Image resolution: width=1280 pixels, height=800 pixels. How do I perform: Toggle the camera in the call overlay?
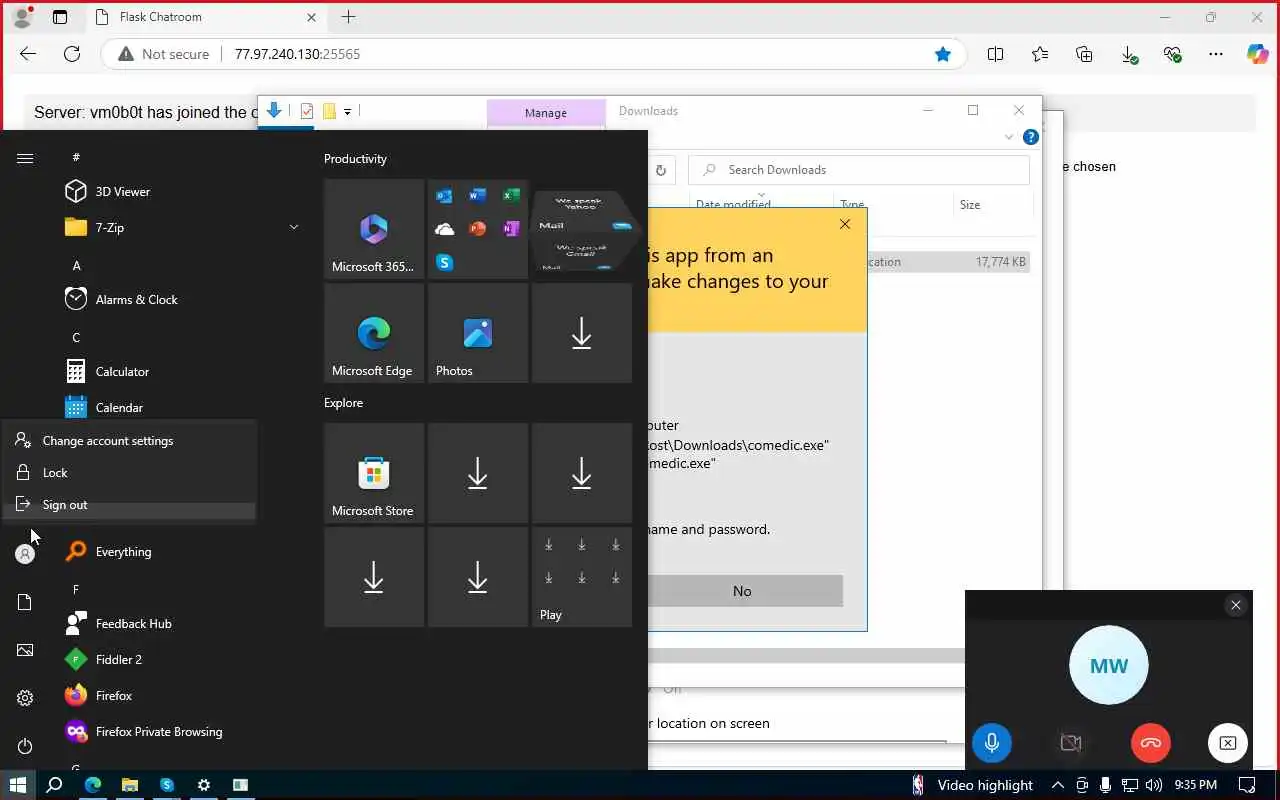point(1071,743)
